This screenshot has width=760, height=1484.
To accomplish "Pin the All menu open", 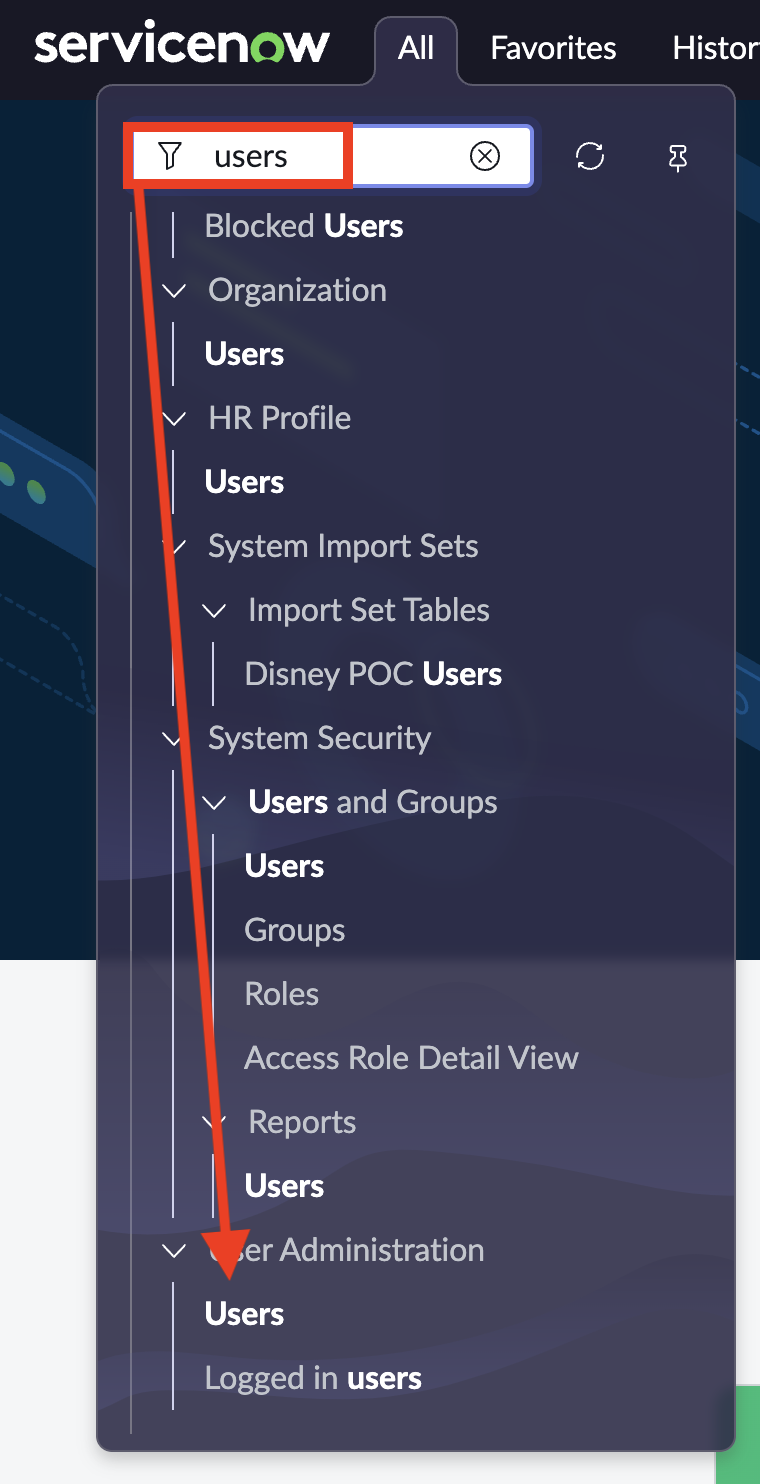I will coord(678,156).
